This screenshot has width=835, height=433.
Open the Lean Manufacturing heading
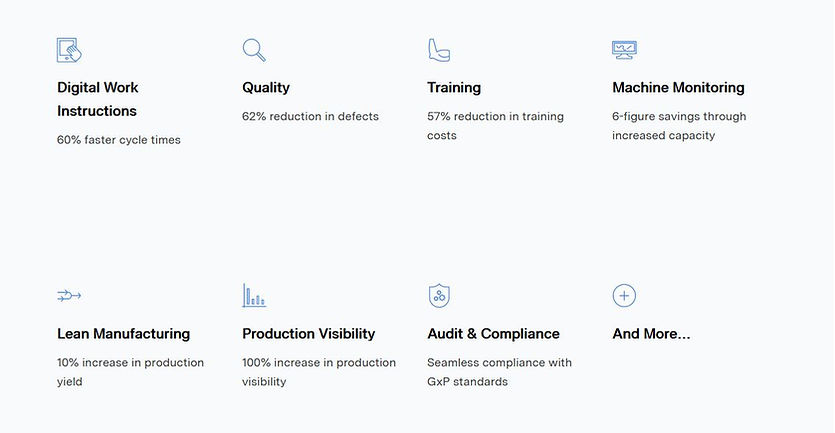pos(123,333)
